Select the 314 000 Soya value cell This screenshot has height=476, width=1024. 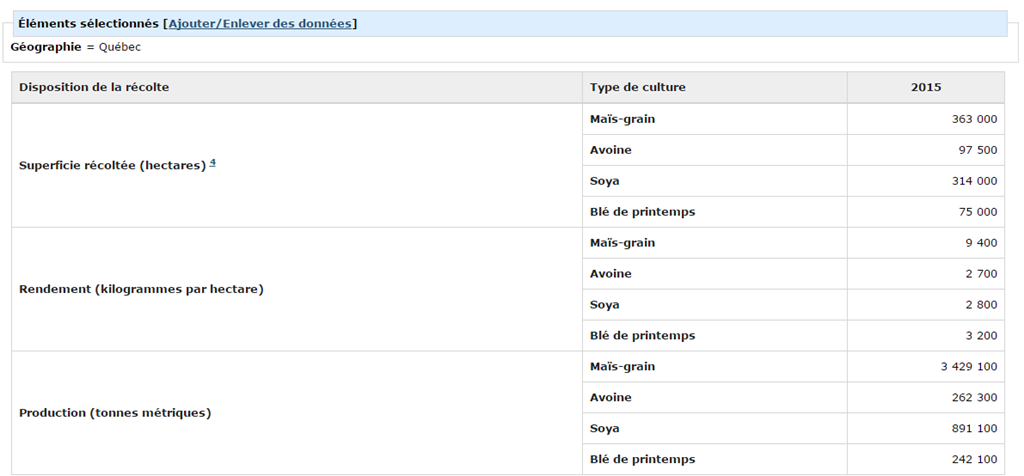point(974,181)
